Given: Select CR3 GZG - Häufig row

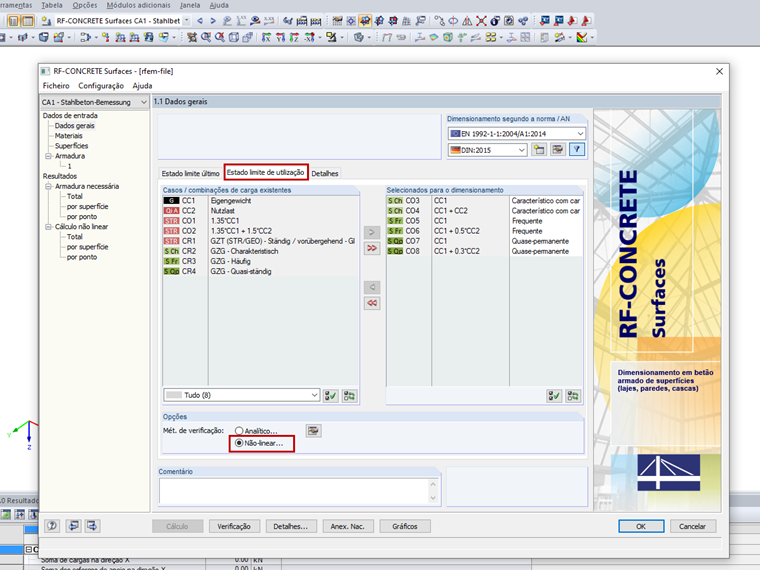Looking at the screenshot, I should point(260,261).
